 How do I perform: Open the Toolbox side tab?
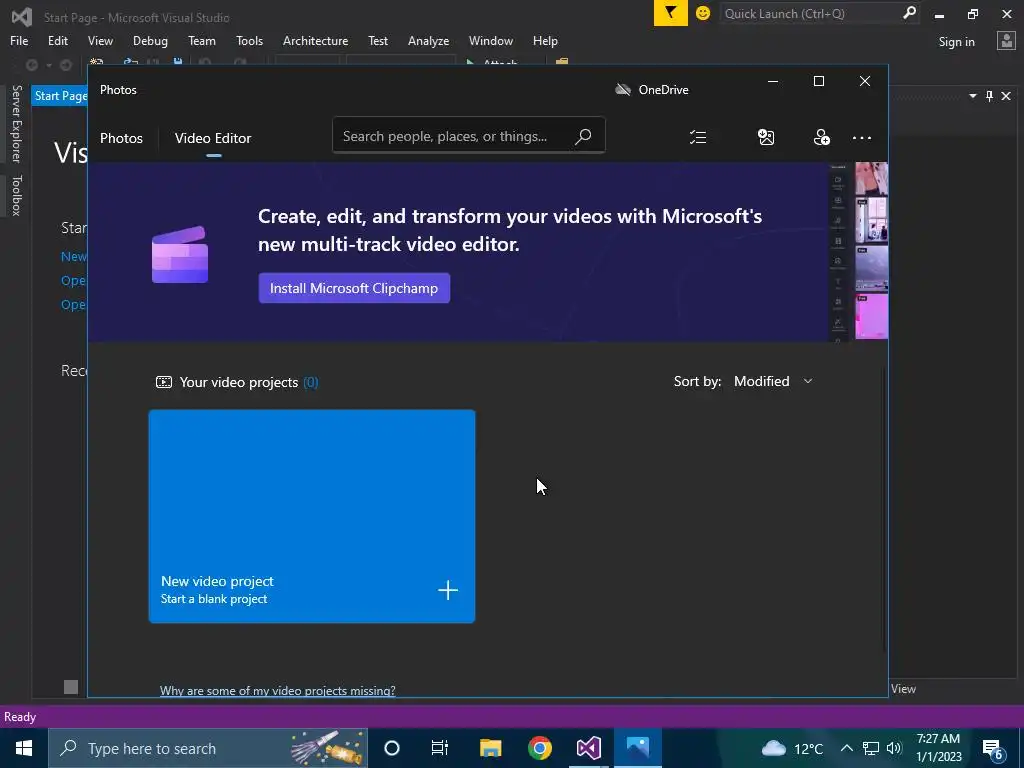16,195
